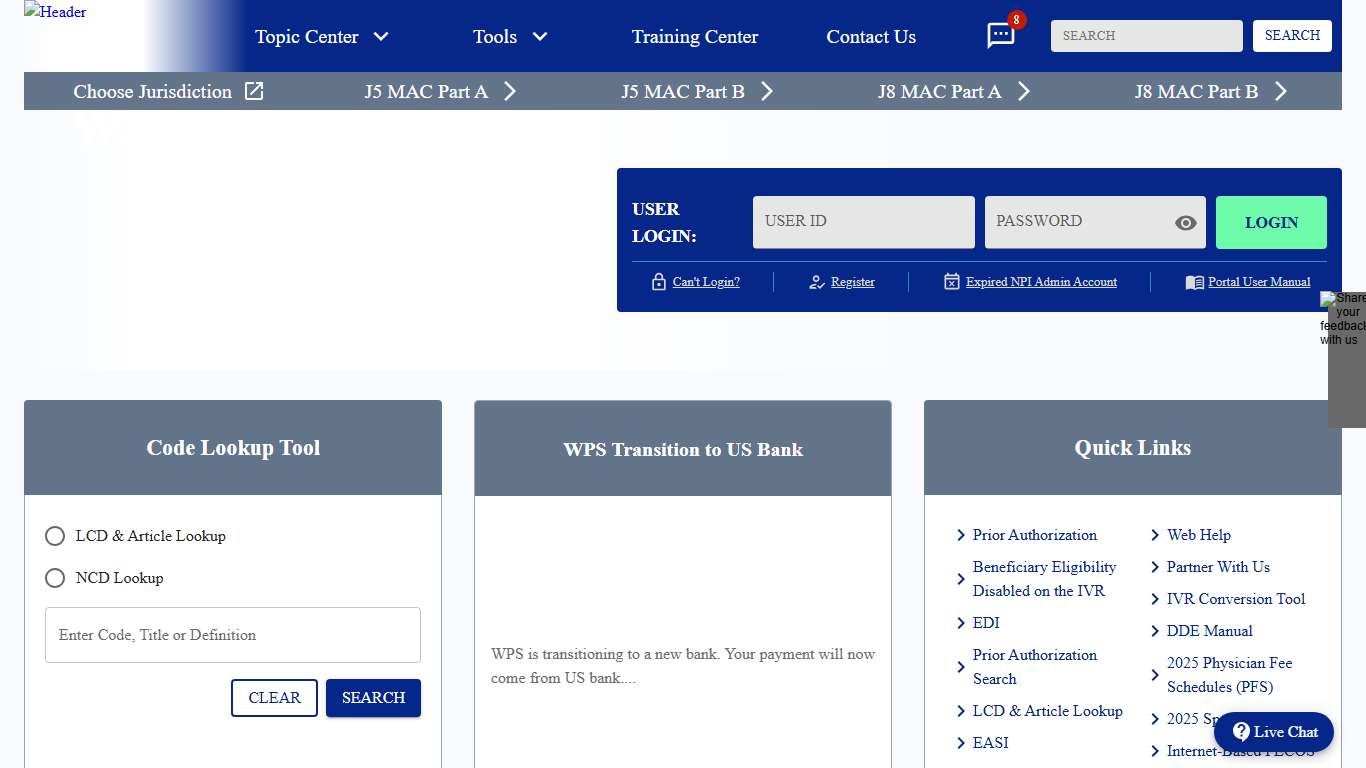Open the DDE Manual quick link
The image size is (1366, 768).
[1209, 631]
